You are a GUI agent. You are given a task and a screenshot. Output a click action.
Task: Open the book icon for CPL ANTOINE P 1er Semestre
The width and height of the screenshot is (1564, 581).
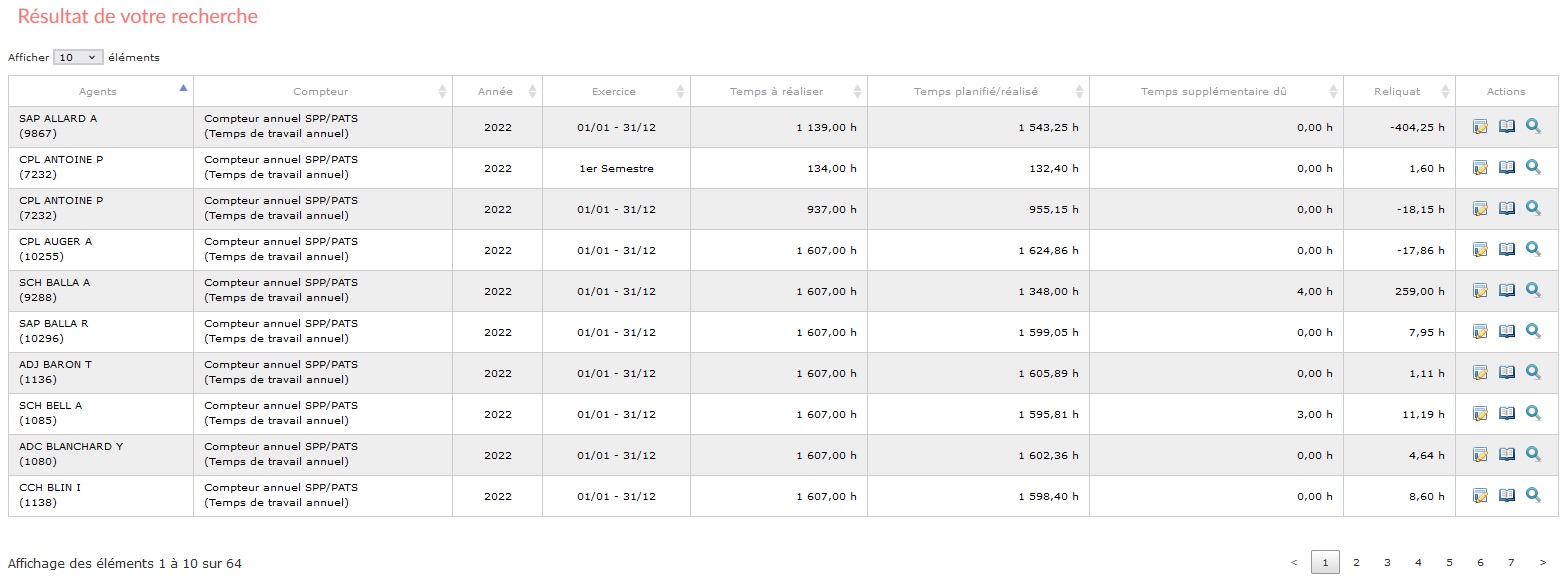pyautogui.click(x=1507, y=168)
